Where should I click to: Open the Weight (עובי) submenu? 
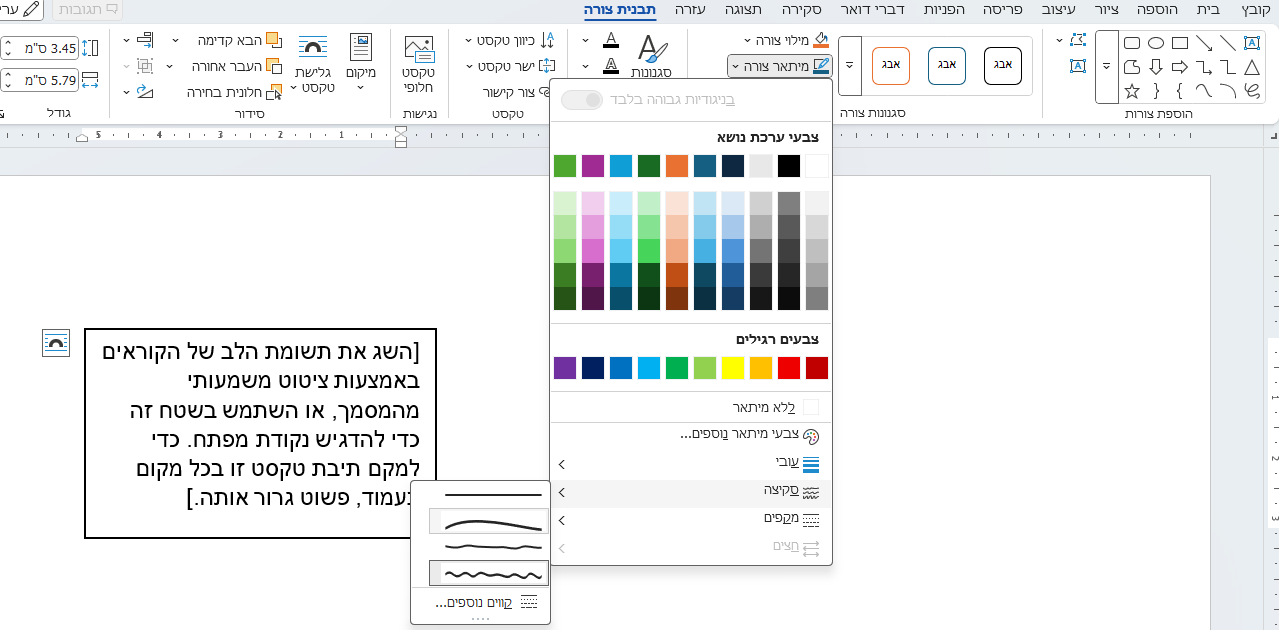point(691,464)
